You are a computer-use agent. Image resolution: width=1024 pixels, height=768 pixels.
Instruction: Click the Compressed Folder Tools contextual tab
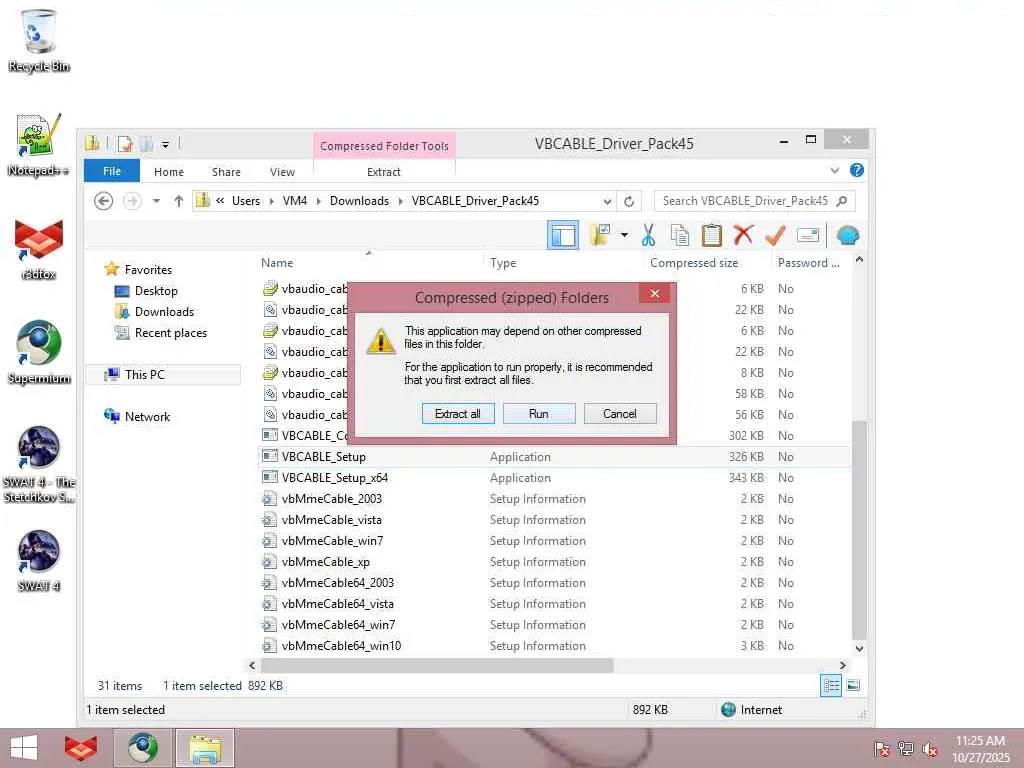click(384, 146)
